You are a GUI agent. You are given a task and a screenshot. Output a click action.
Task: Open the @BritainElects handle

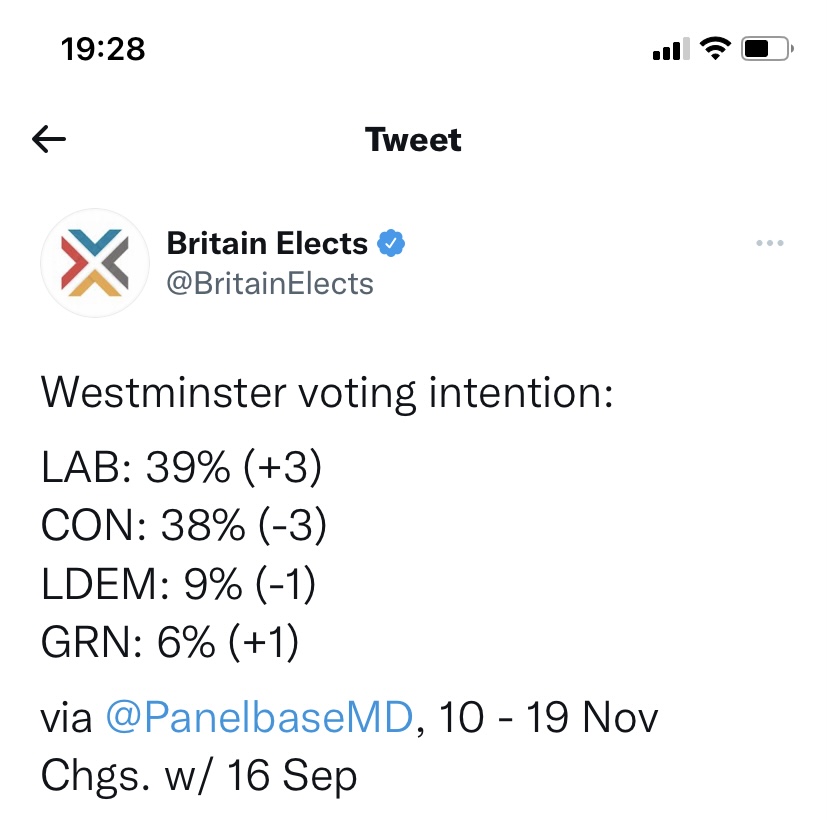[x=270, y=284]
